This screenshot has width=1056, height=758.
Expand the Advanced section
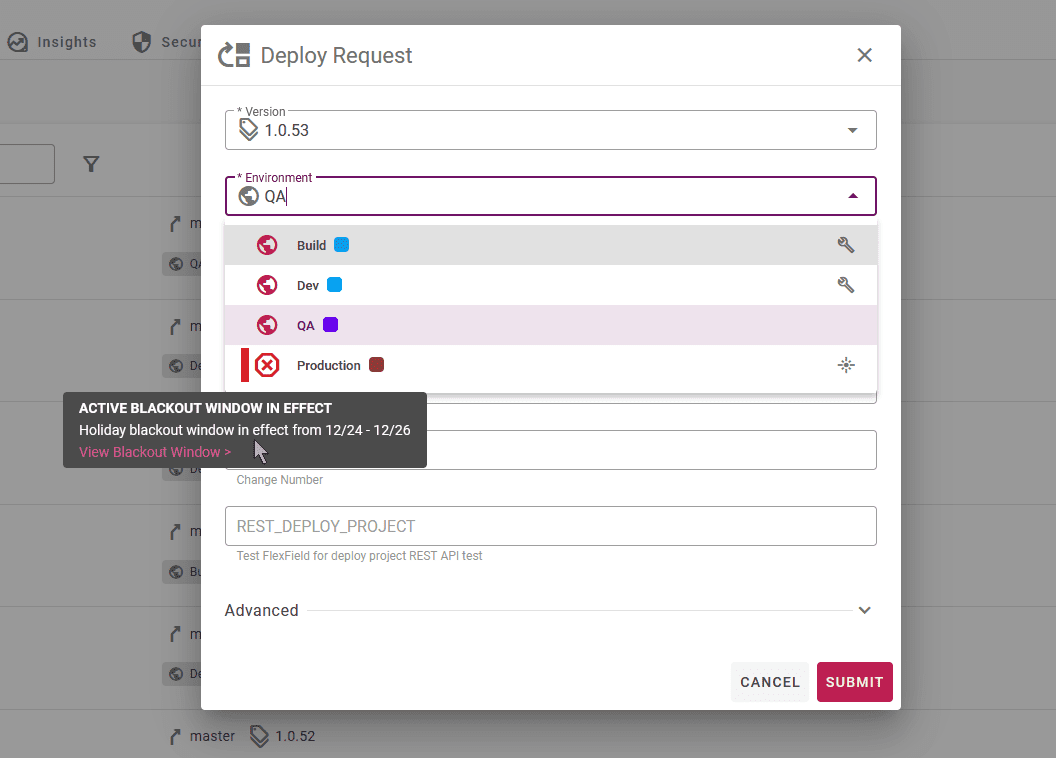(865, 610)
